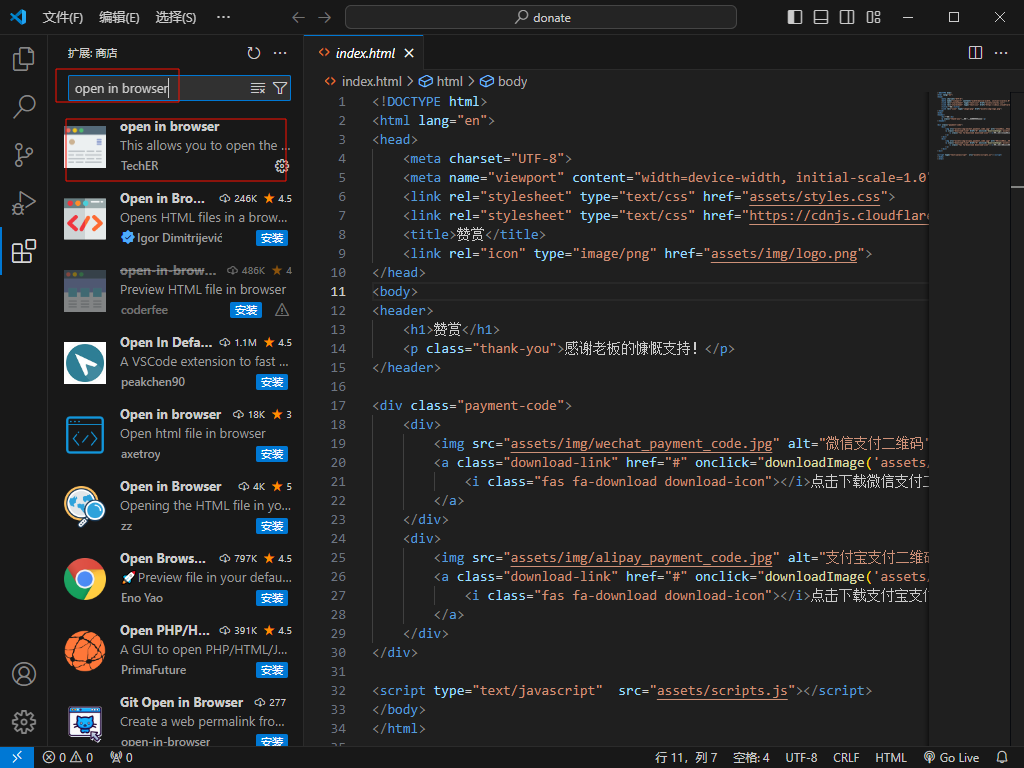Place cursor on line 17 payment-code div
The image size is (1024, 768).
click(472, 406)
